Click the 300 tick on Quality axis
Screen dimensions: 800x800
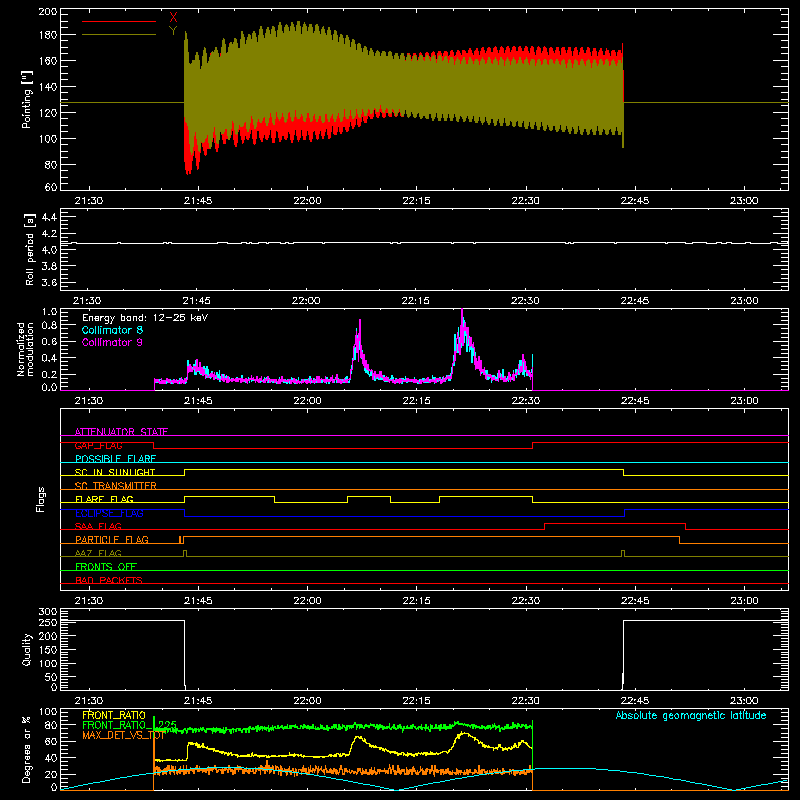pos(48,611)
